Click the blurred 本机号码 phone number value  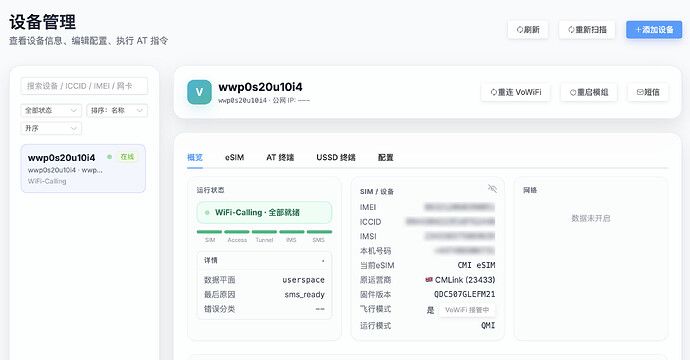coord(464,250)
